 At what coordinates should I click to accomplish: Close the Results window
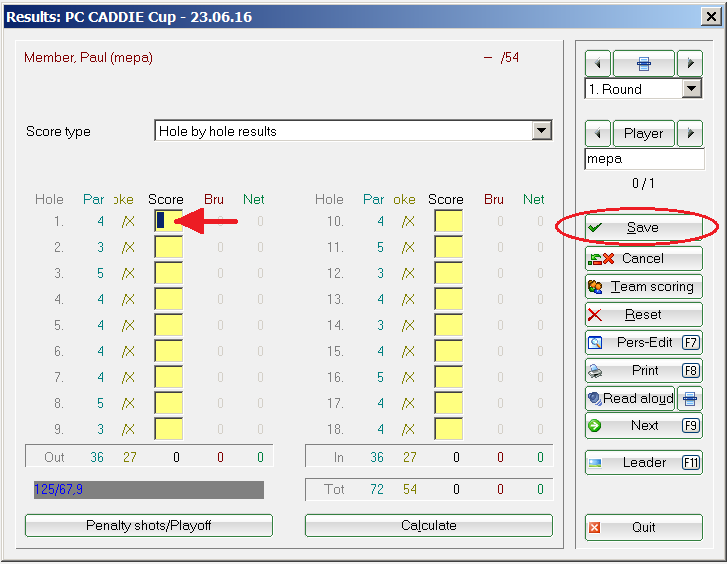click(711, 17)
